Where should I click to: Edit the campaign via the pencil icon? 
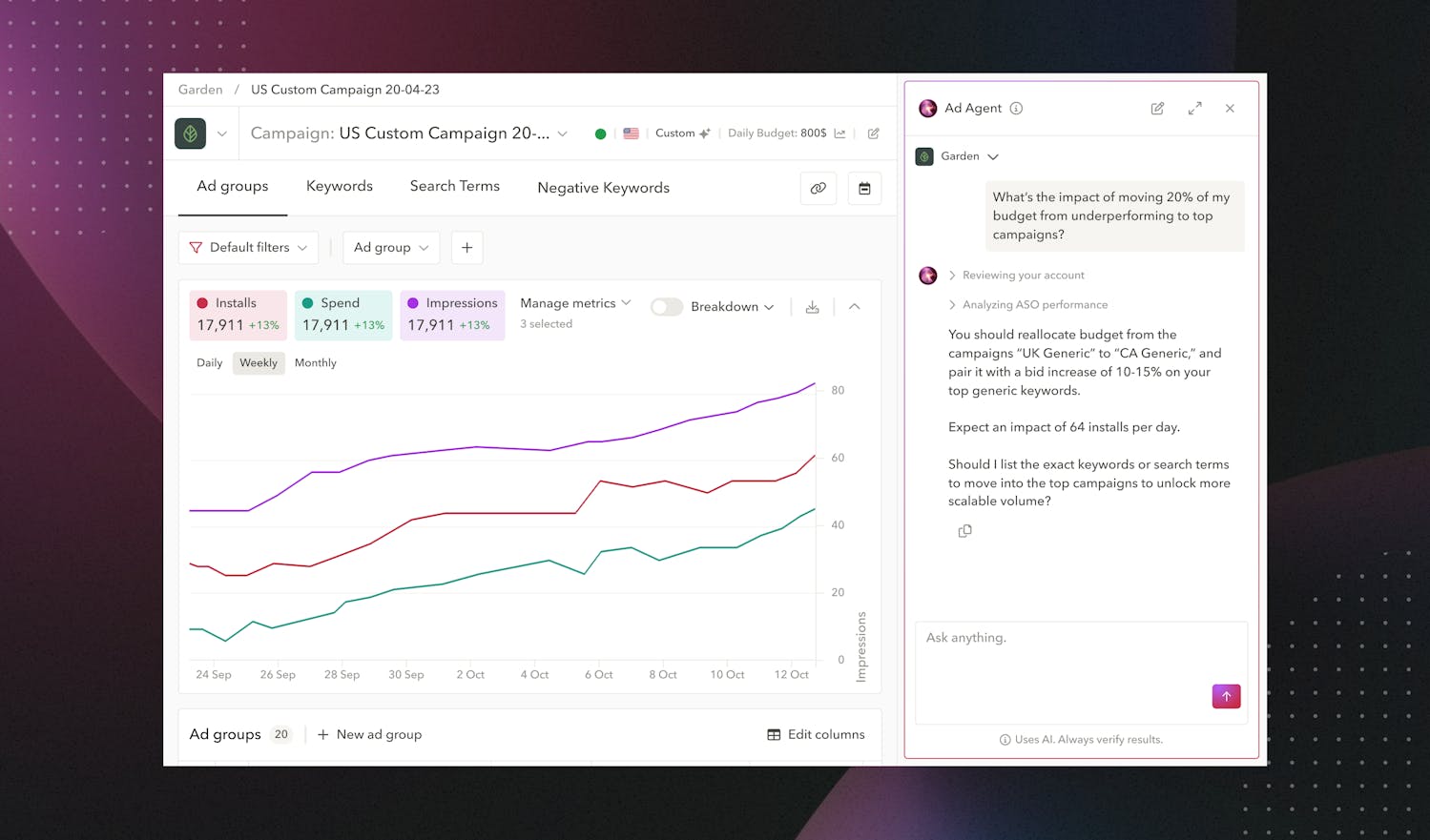click(872, 133)
